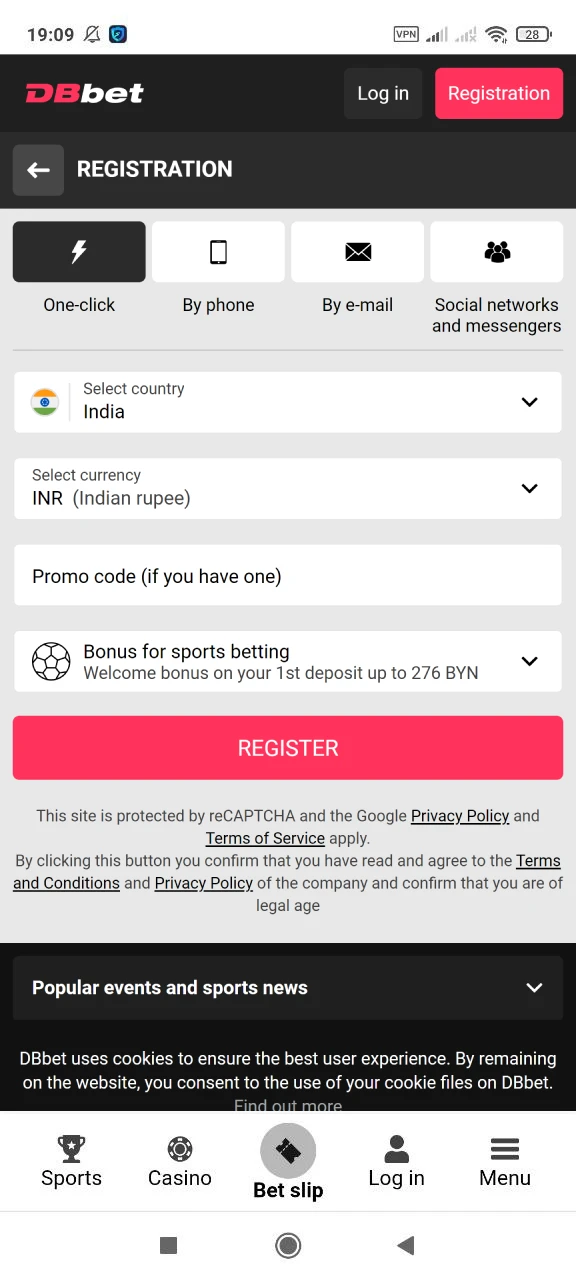
Task: Open the Casino roulette icon
Action: [x=179, y=1148]
